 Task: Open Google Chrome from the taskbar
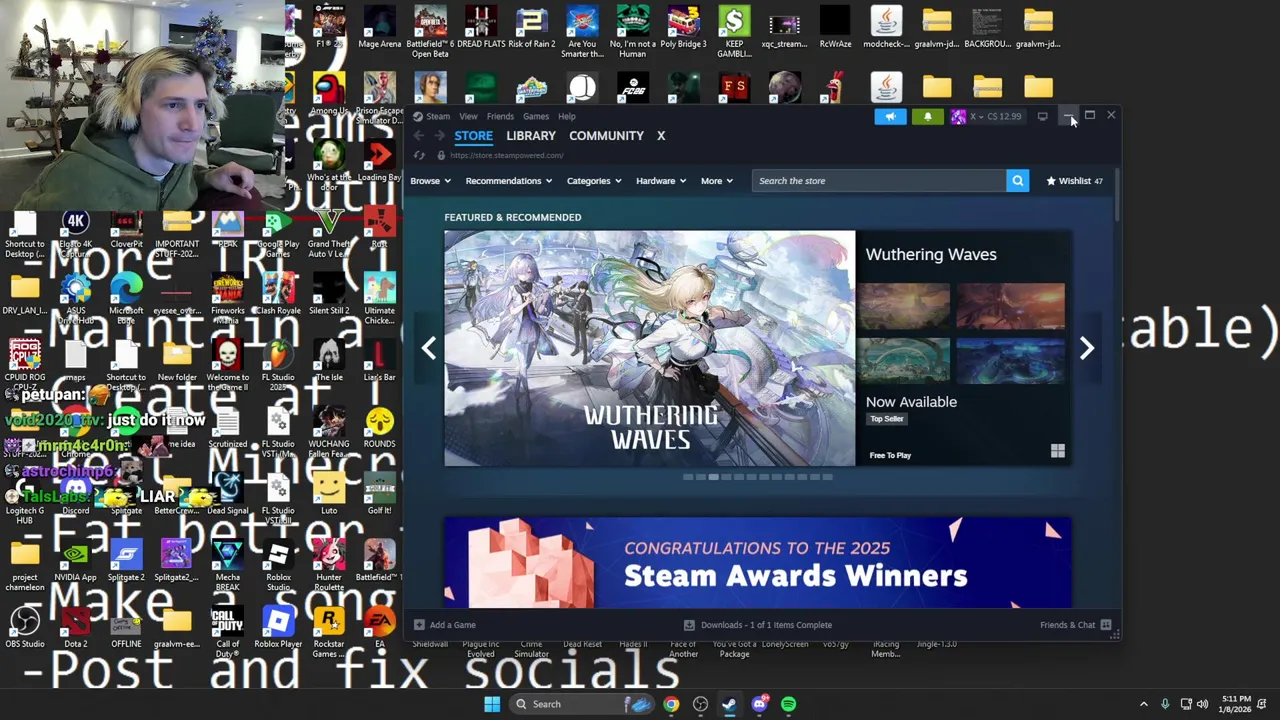point(671,704)
